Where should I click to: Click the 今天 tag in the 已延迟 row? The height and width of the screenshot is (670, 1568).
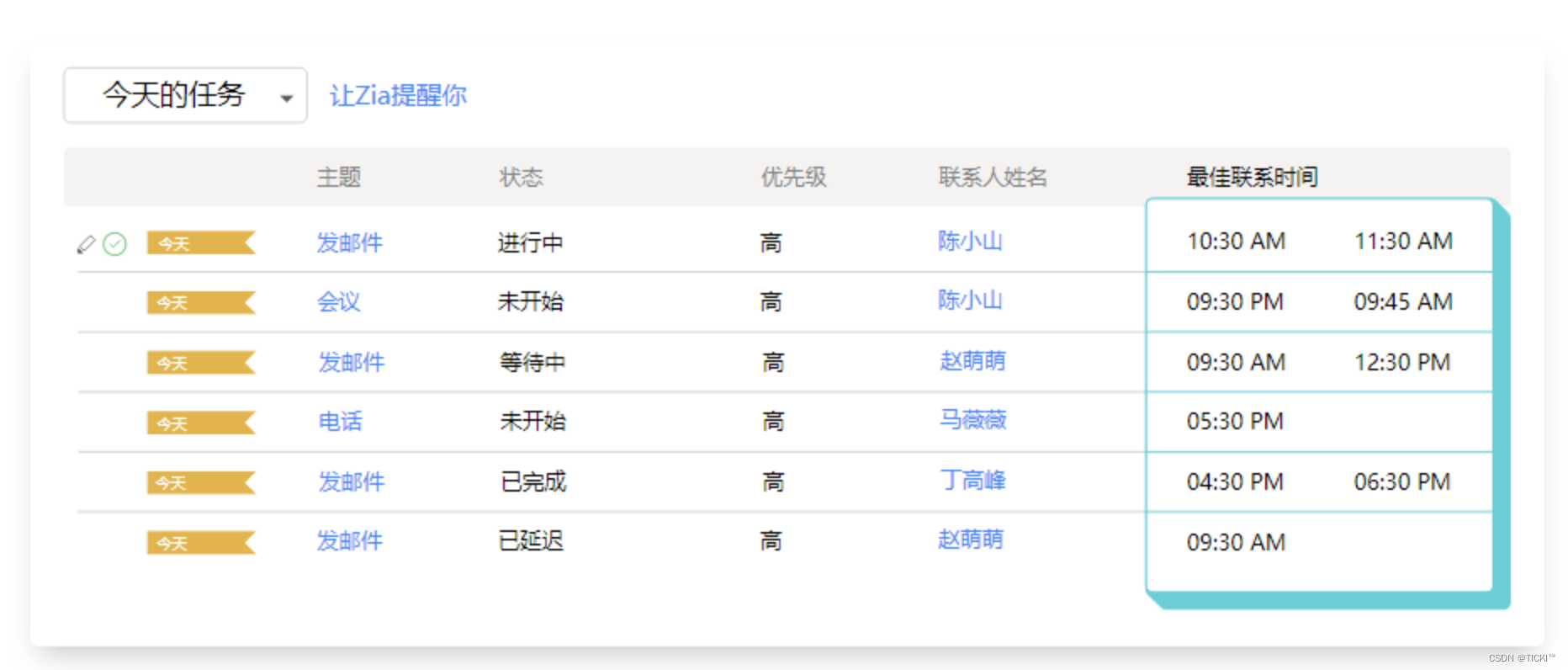coord(201,543)
